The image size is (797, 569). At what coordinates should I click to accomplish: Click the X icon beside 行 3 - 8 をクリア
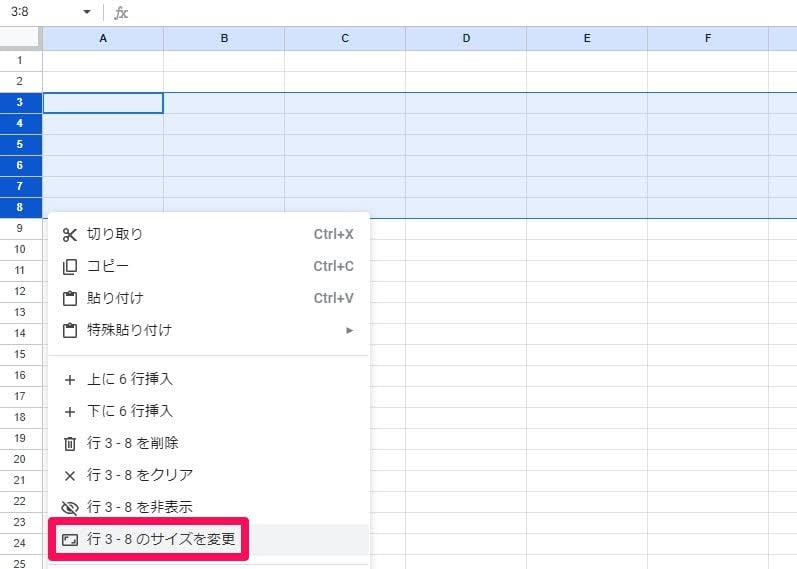[70, 475]
